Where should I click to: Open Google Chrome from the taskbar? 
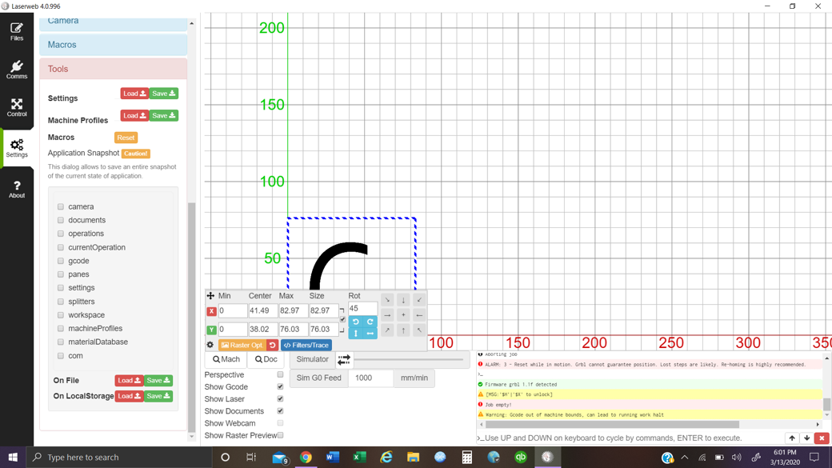click(x=306, y=457)
